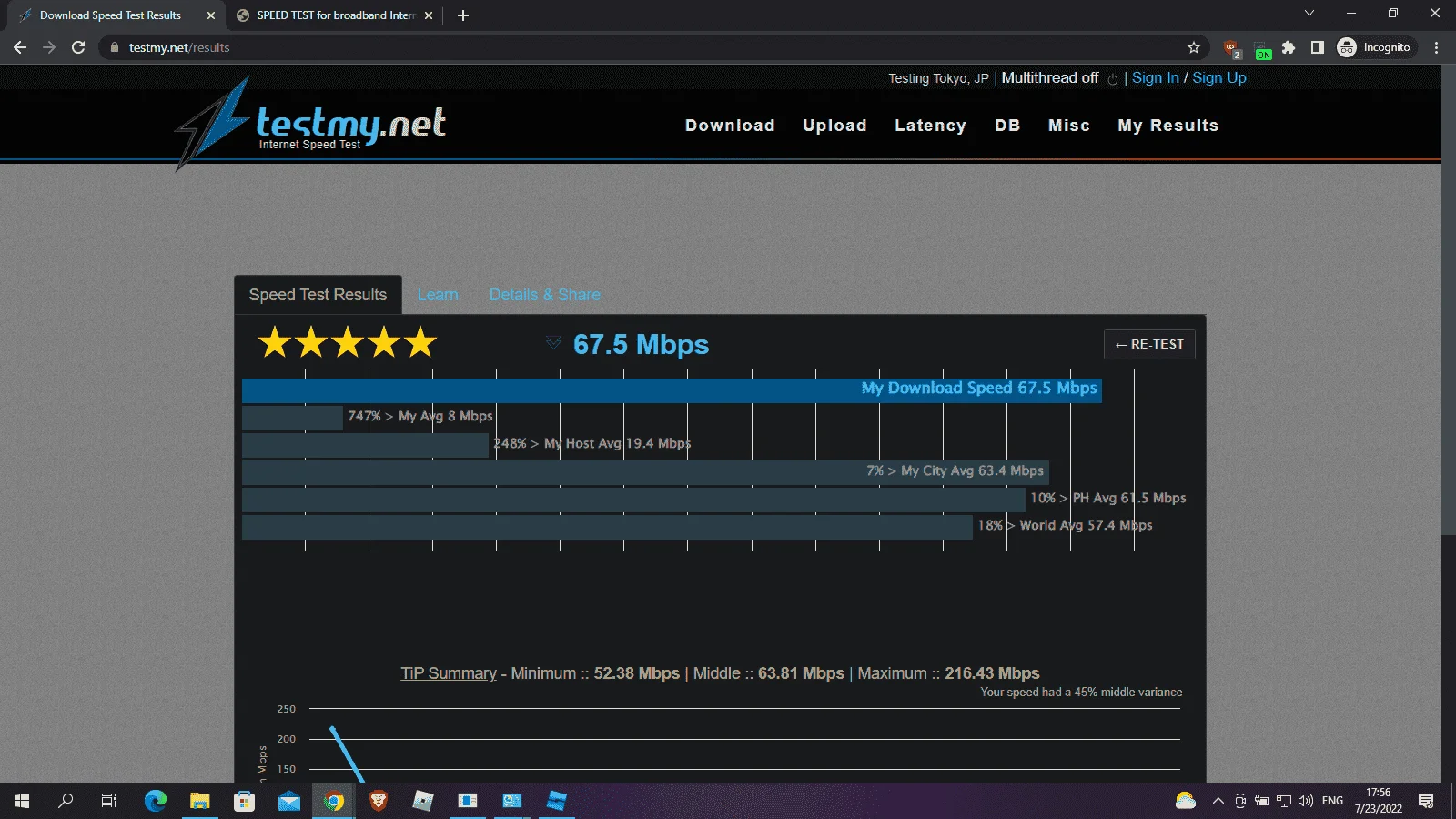Click the My Host Avg 19.4 Mbps label
Screen dimensions: 1456x819
tap(592, 443)
